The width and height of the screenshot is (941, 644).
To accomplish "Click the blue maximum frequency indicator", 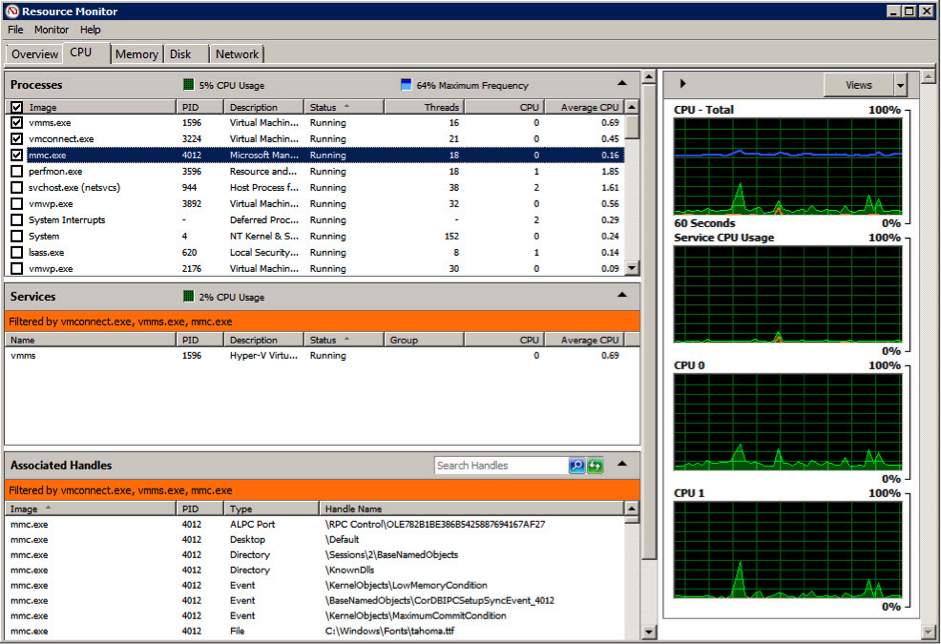I will point(406,85).
